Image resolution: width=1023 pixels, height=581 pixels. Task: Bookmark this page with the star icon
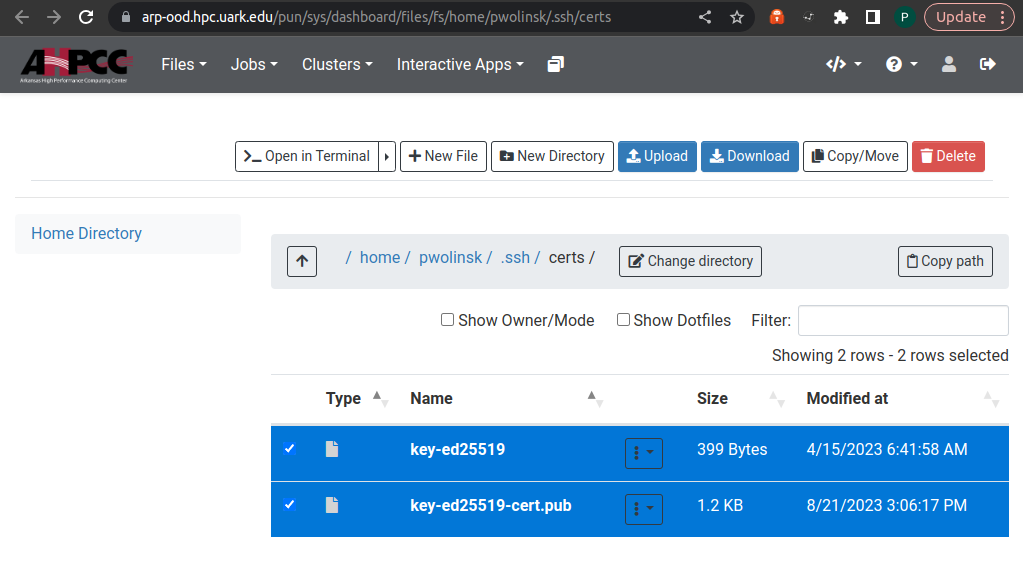(737, 17)
